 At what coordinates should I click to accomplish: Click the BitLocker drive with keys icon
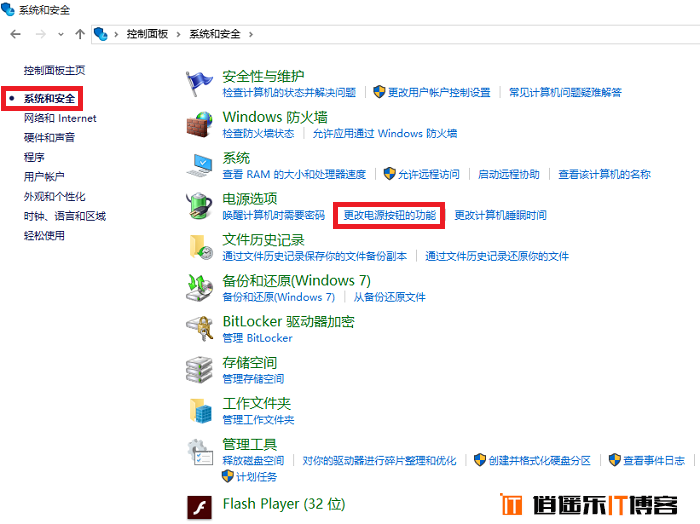pyautogui.click(x=199, y=329)
